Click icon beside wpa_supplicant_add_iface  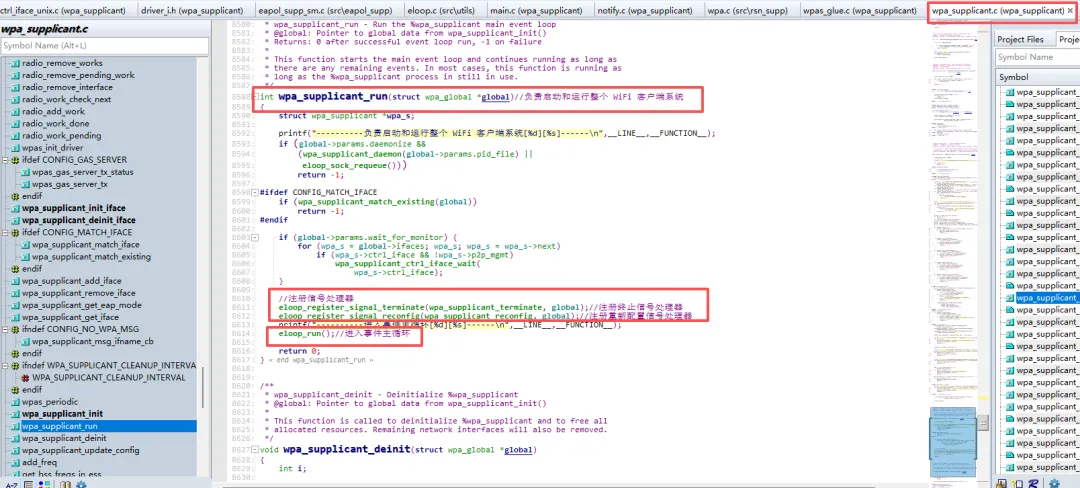click(x=15, y=281)
